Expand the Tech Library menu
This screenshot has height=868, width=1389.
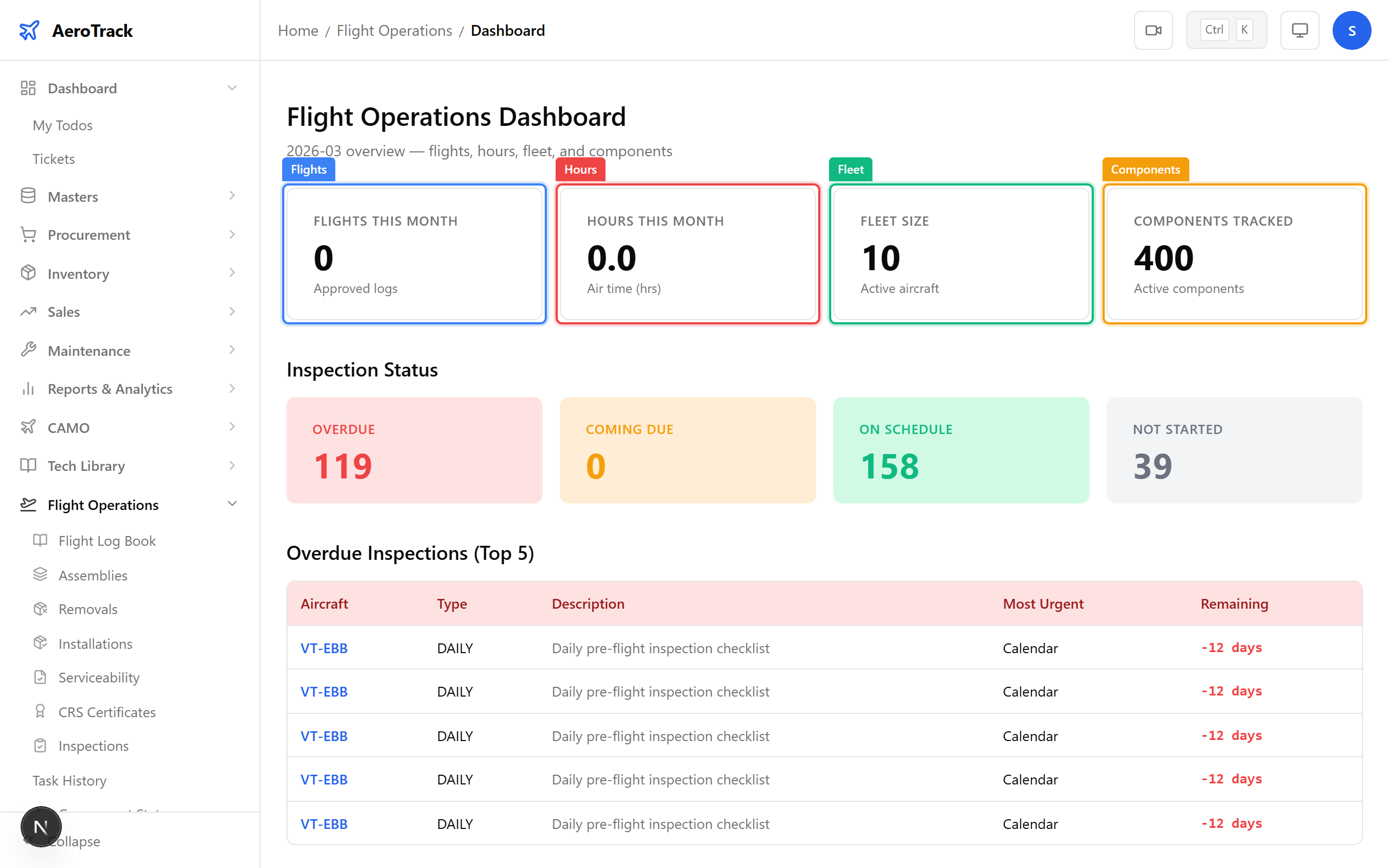point(232,465)
